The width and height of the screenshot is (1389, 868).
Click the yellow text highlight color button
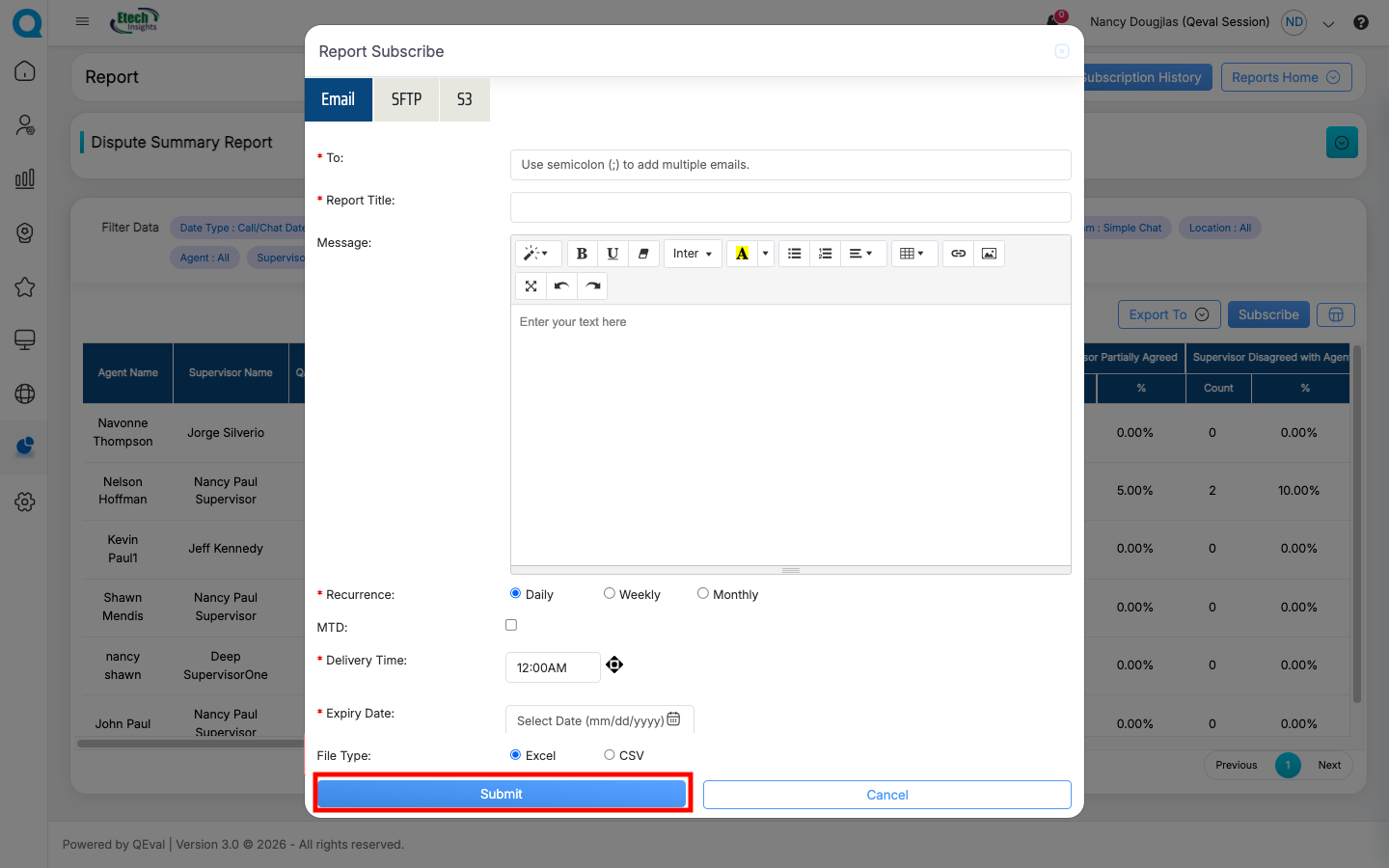coord(742,254)
